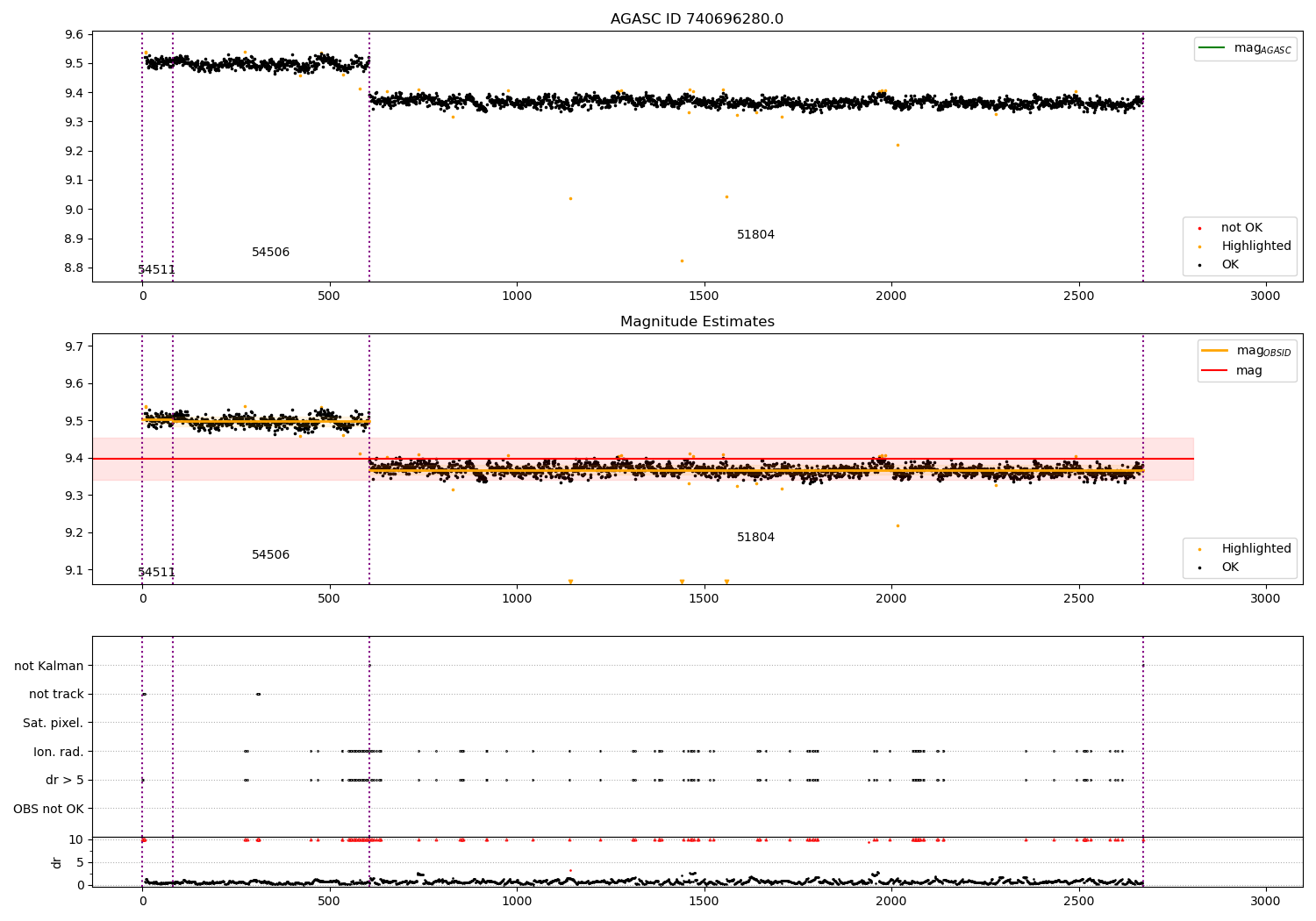The image size is (1316, 921).
Task: Click the 'dr > 5' row label
Action: point(65,780)
